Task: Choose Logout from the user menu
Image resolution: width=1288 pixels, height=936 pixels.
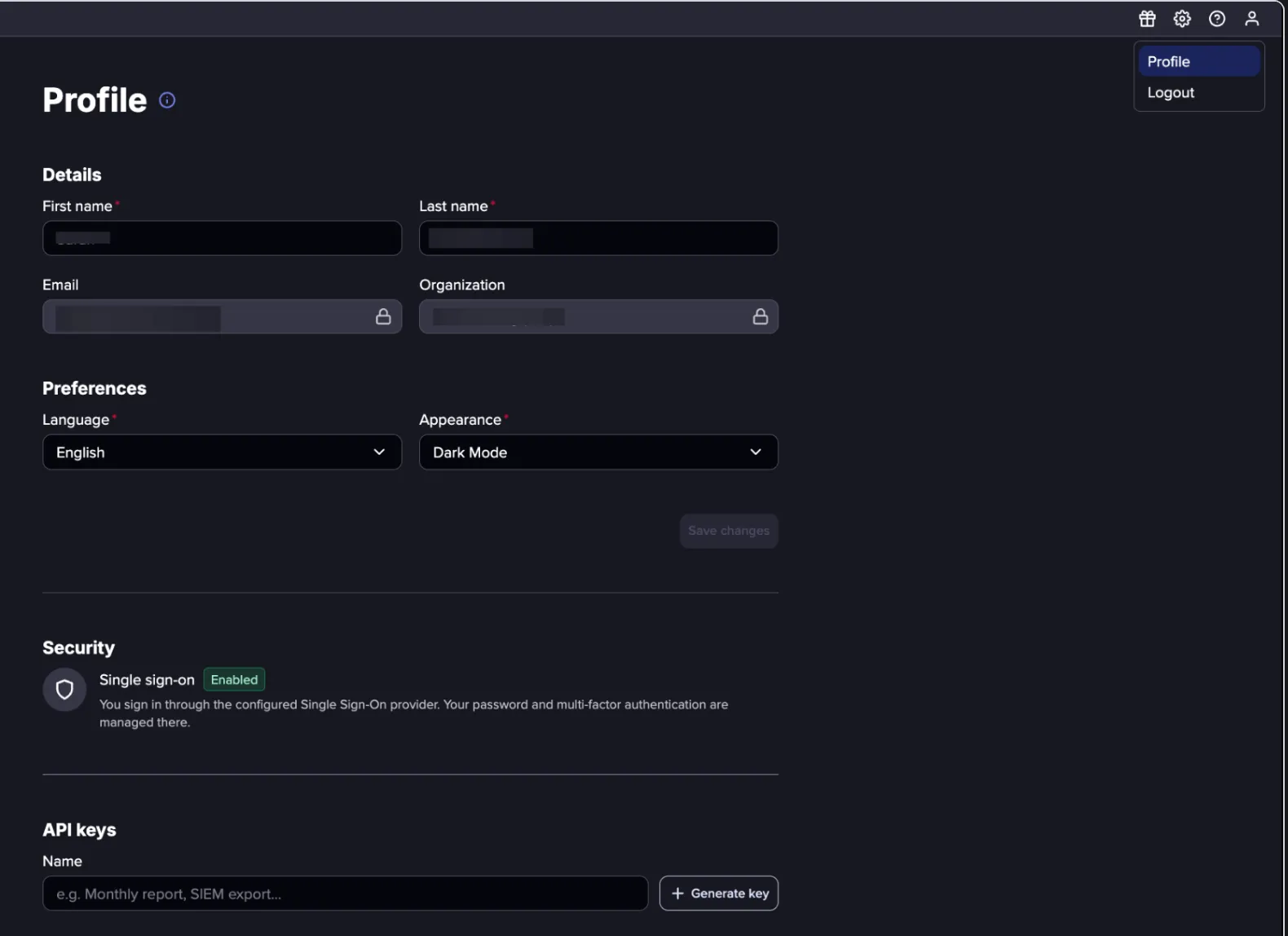Action: pyautogui.click(x=1199, y=93)
